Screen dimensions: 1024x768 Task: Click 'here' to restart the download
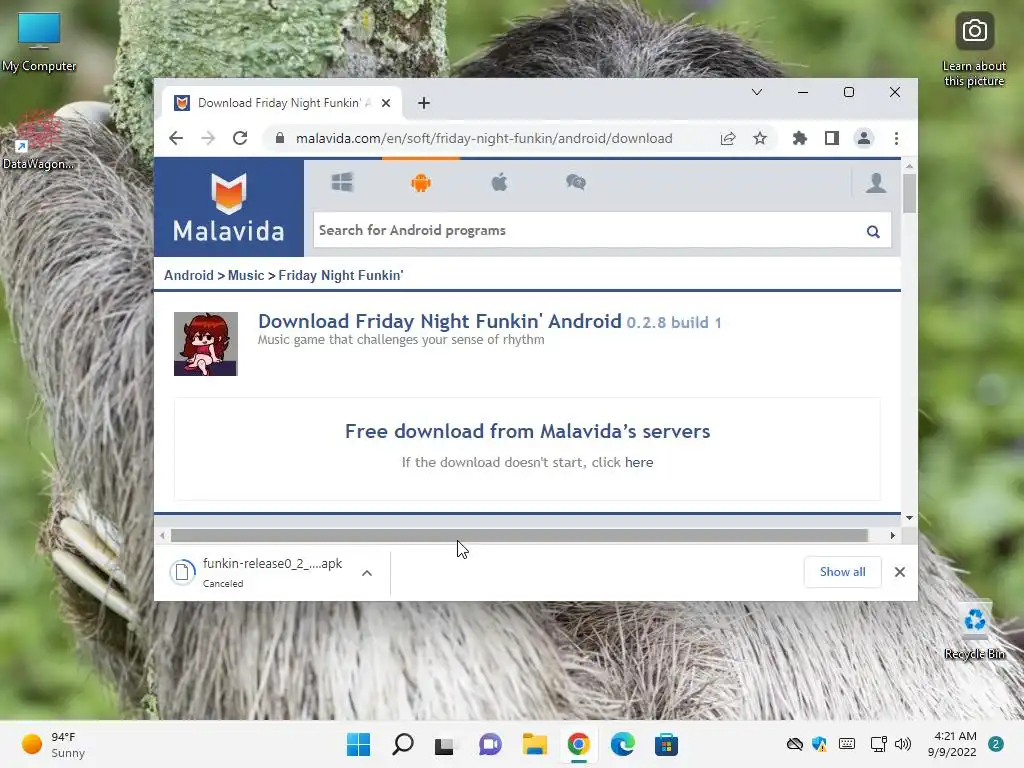[x=639, y=462]
